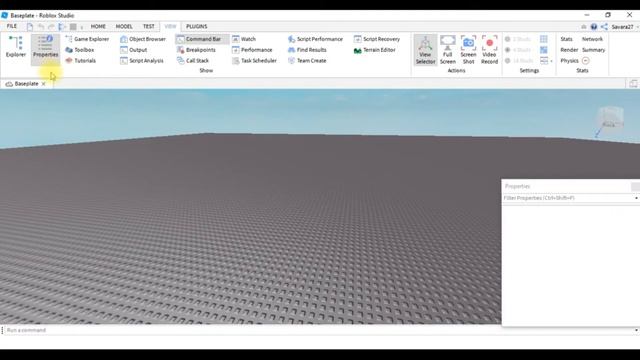This screenshot has width=640, height=360.
Task: Click the Share icon in title ribbon
Action: coord(604,27)
